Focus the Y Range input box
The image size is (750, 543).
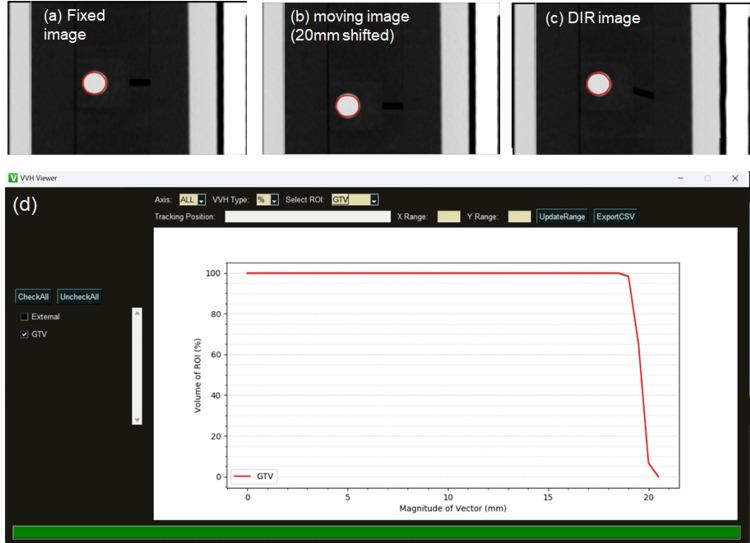click(519, 216)
